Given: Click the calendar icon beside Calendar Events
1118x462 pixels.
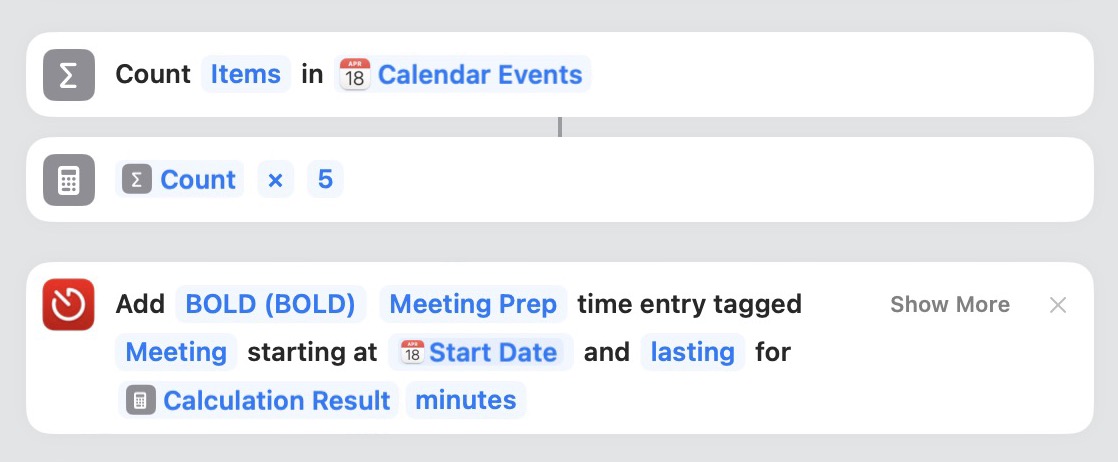Looking at the screenshot, I should point(354,74).
